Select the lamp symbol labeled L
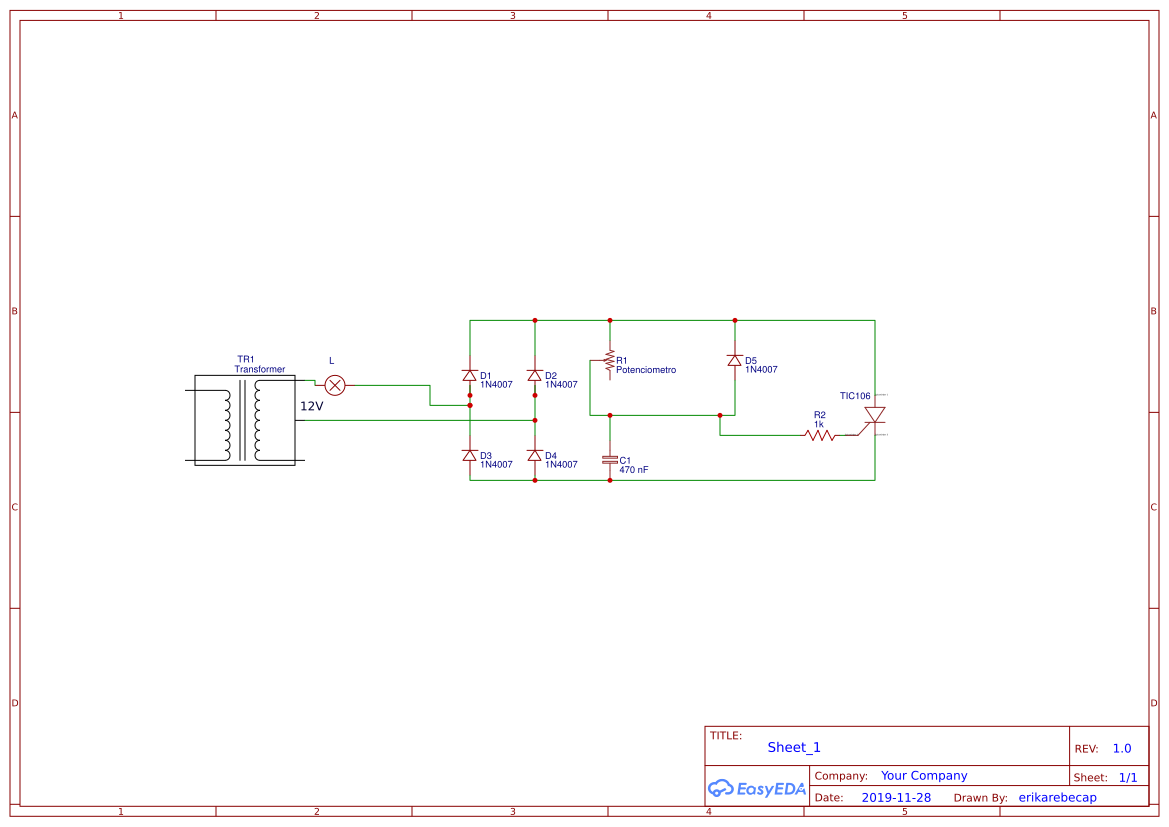Image resolution: width=1169 pixels, height=827 pixels. (x=335, y=386)
